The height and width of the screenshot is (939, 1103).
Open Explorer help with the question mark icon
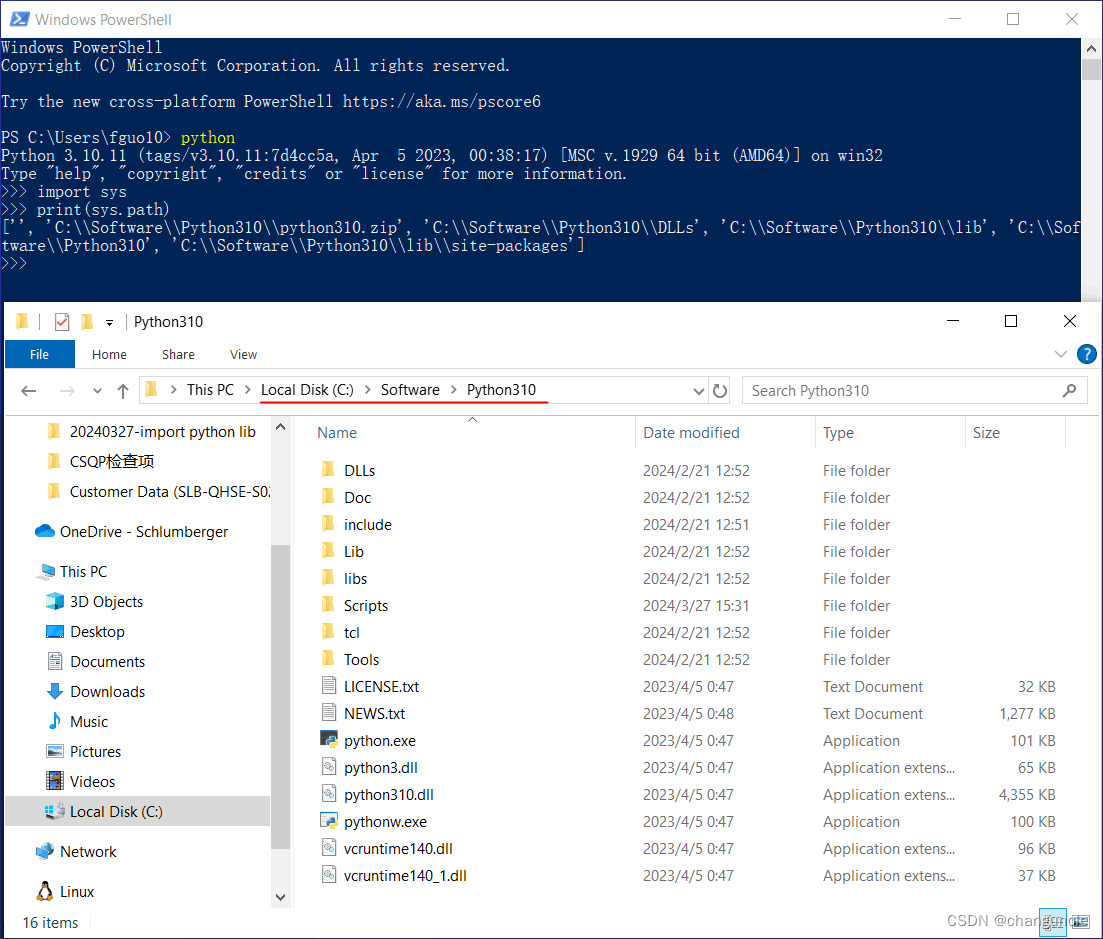coord(1087,354)
